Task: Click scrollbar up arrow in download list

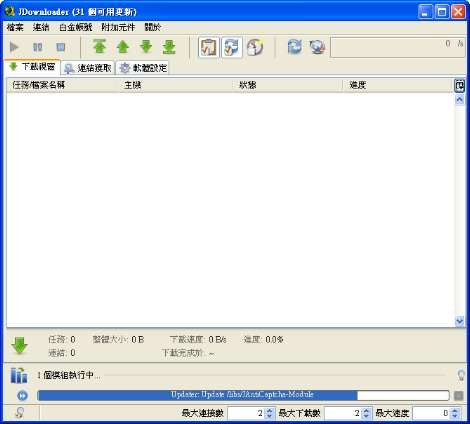Action: [x=459, y=100]
